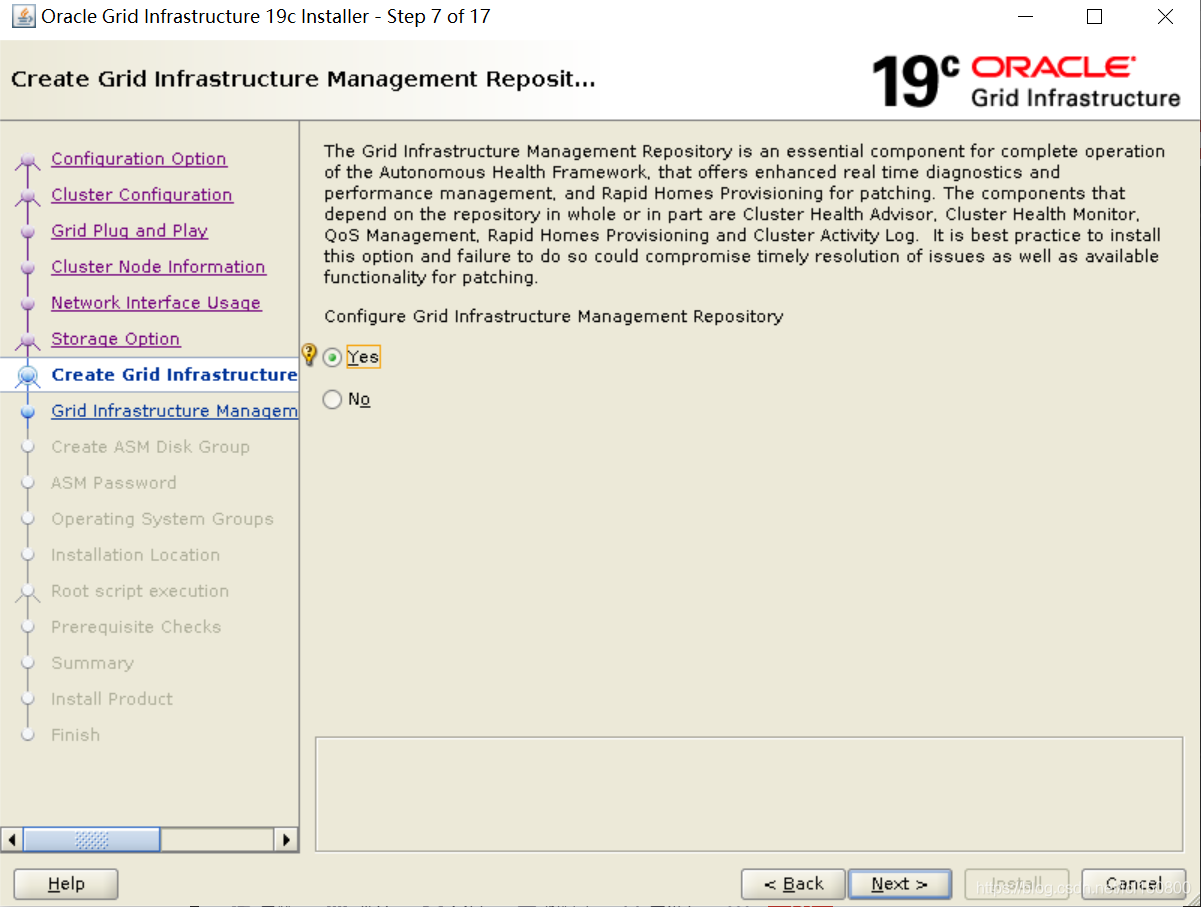
Task: Click the Summary step label
Action: tap(92, 663)
